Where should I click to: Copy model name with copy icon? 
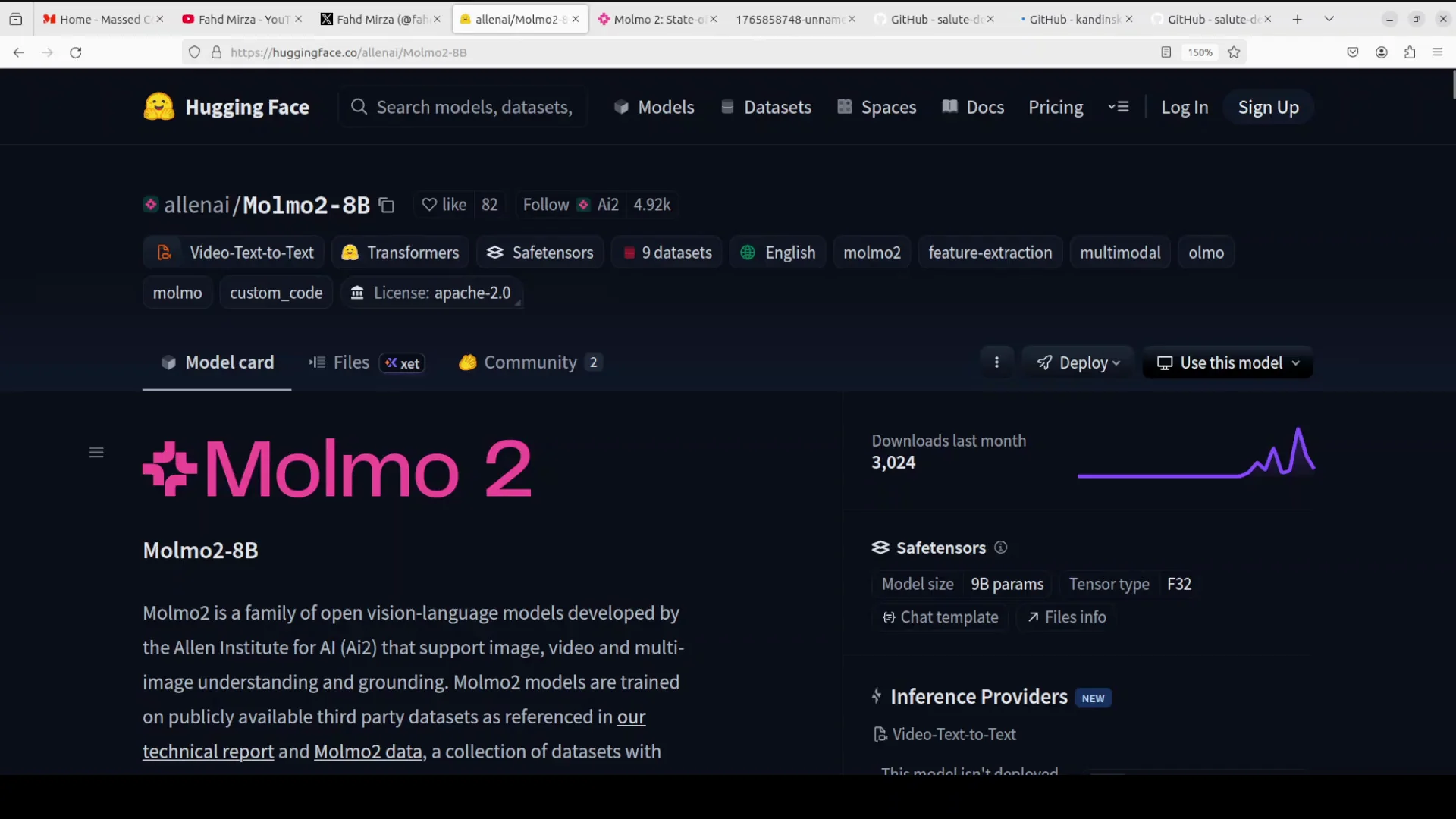click(387, 206)
